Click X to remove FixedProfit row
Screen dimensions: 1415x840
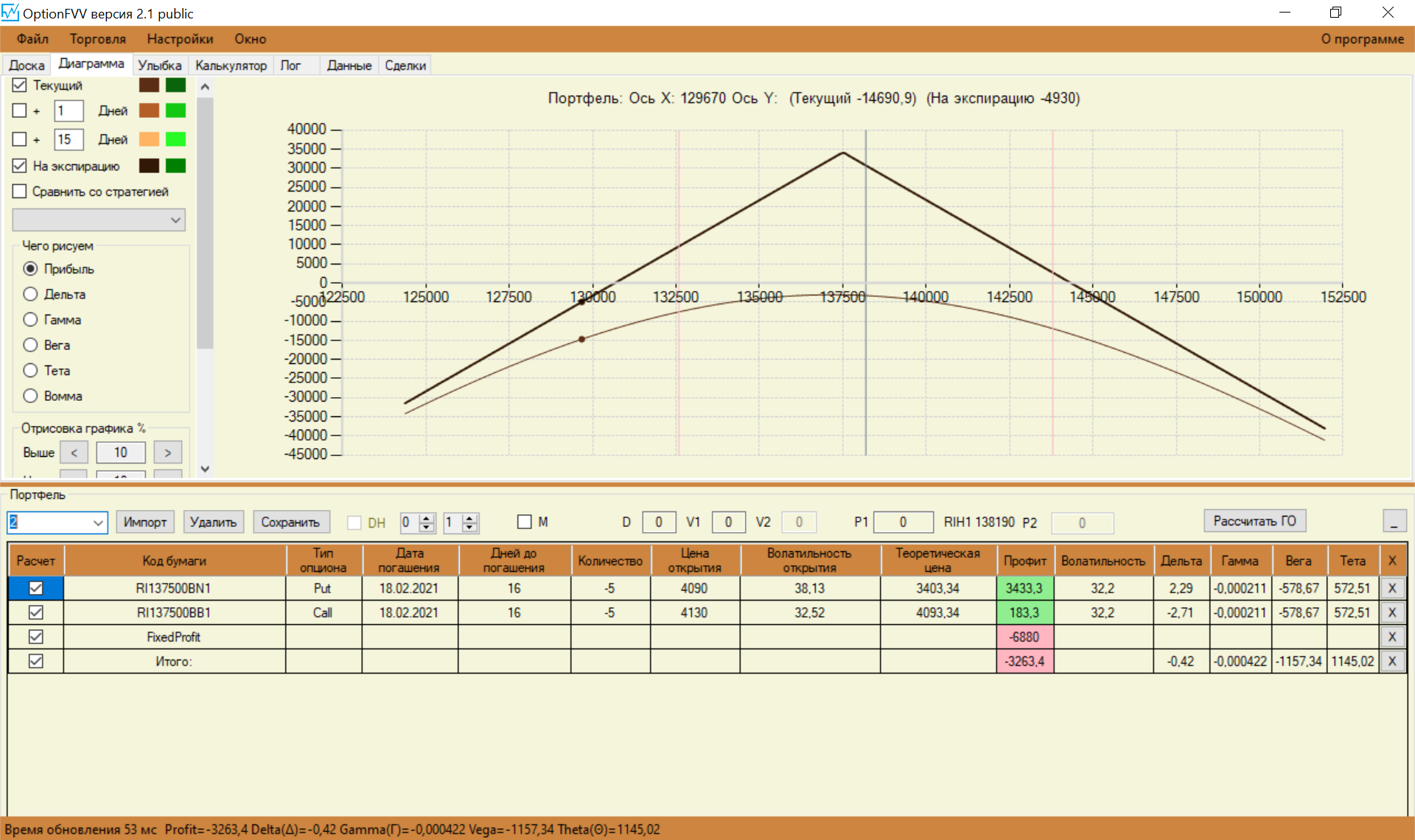(1391, 637)
